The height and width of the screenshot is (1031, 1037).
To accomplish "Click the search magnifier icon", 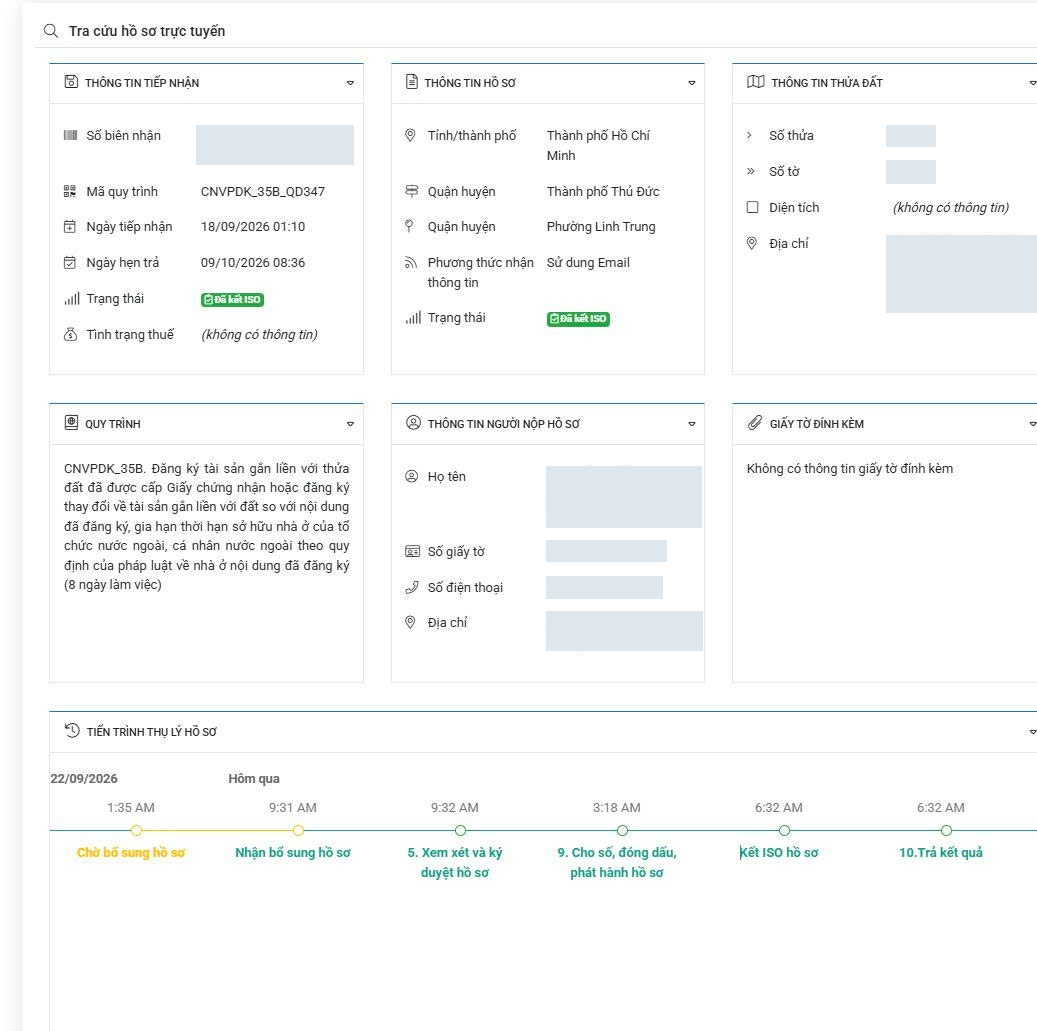I will point(51,31).
